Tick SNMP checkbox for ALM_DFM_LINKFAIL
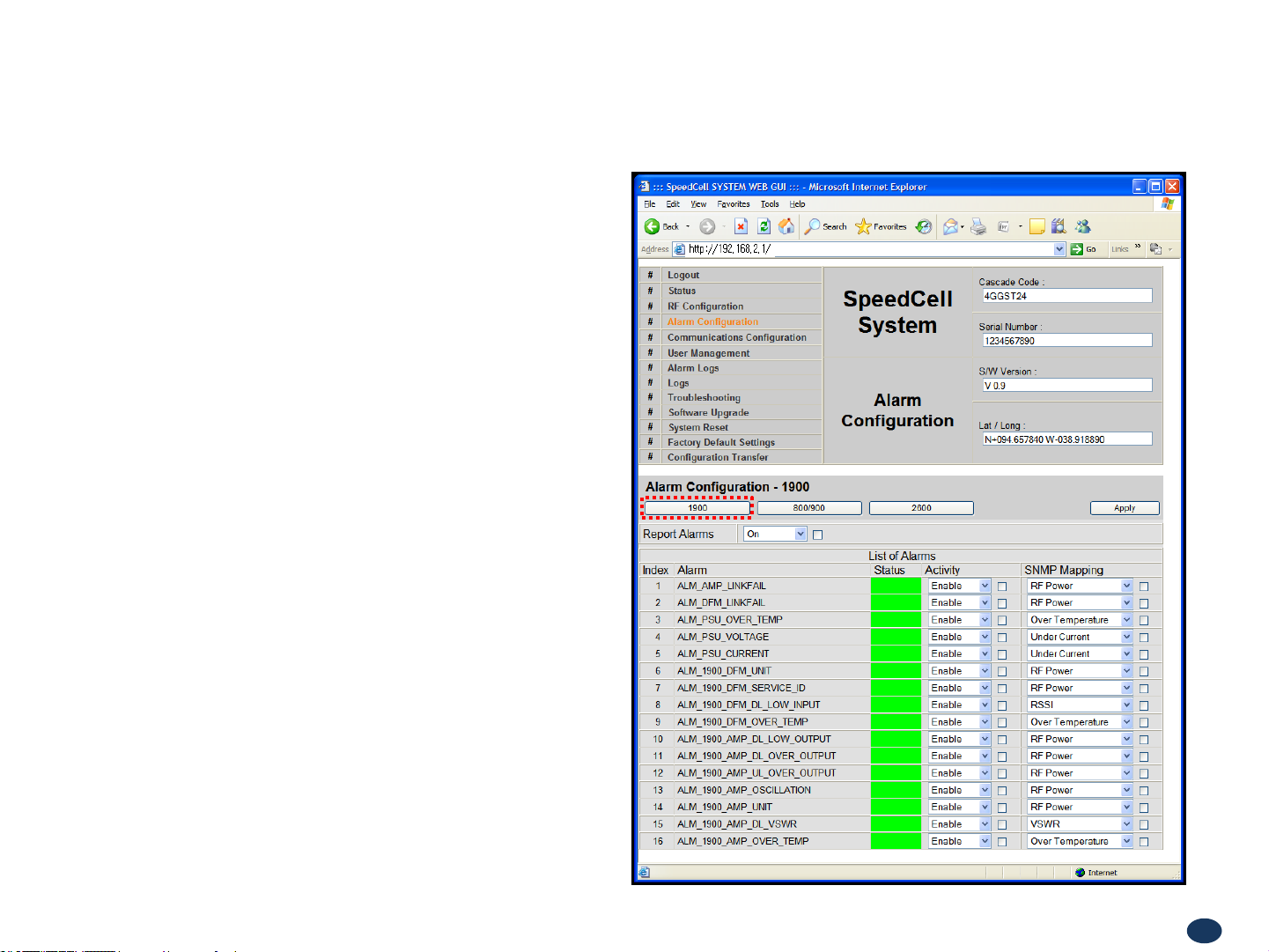The image size is (1269, 952). tap(1144, 603)
